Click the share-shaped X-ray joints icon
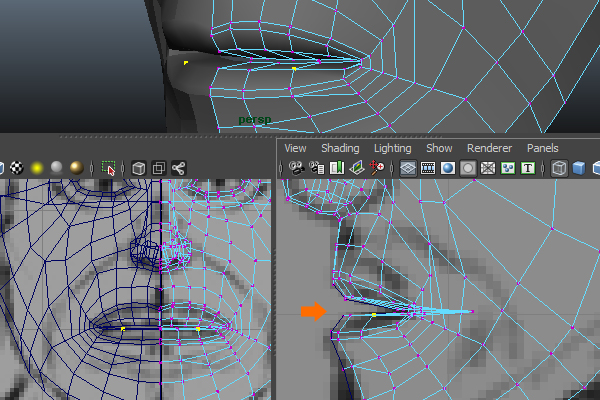 pyautogui.click(x=179, y=168)
